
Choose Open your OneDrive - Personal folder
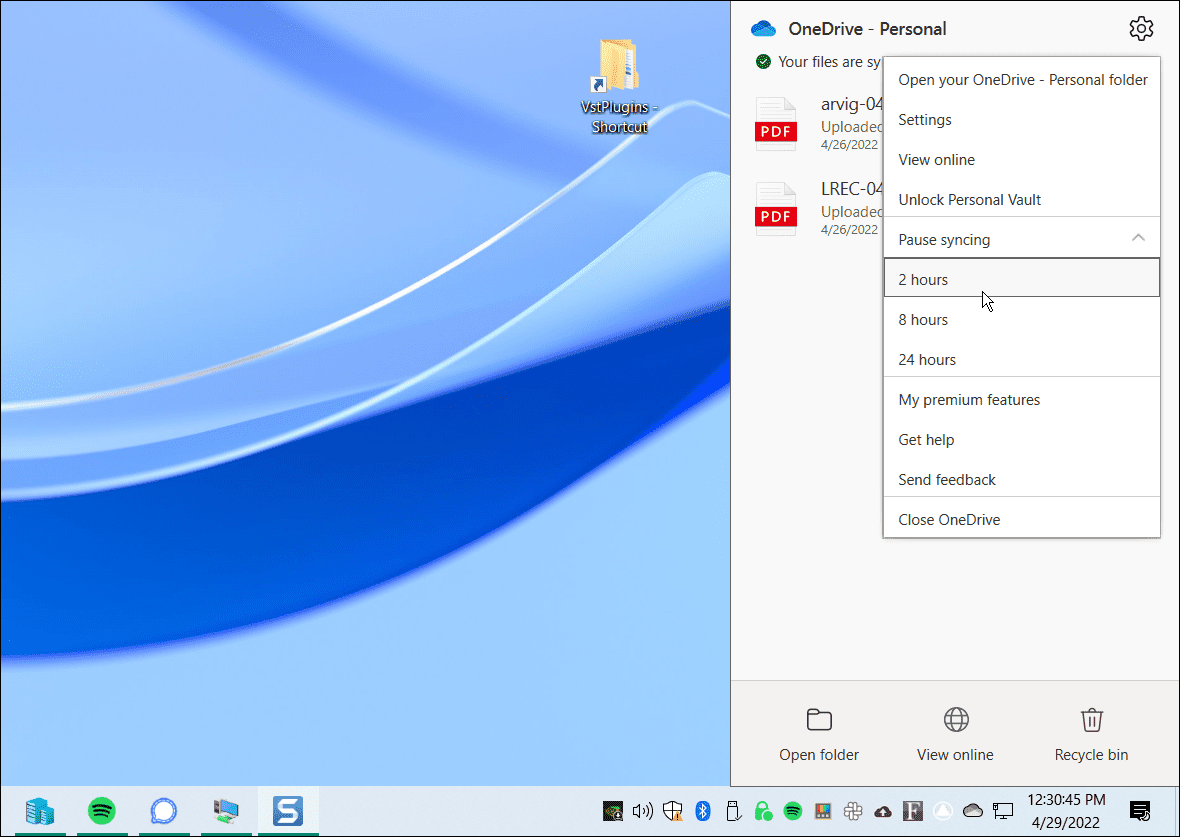click(1022, 80)
